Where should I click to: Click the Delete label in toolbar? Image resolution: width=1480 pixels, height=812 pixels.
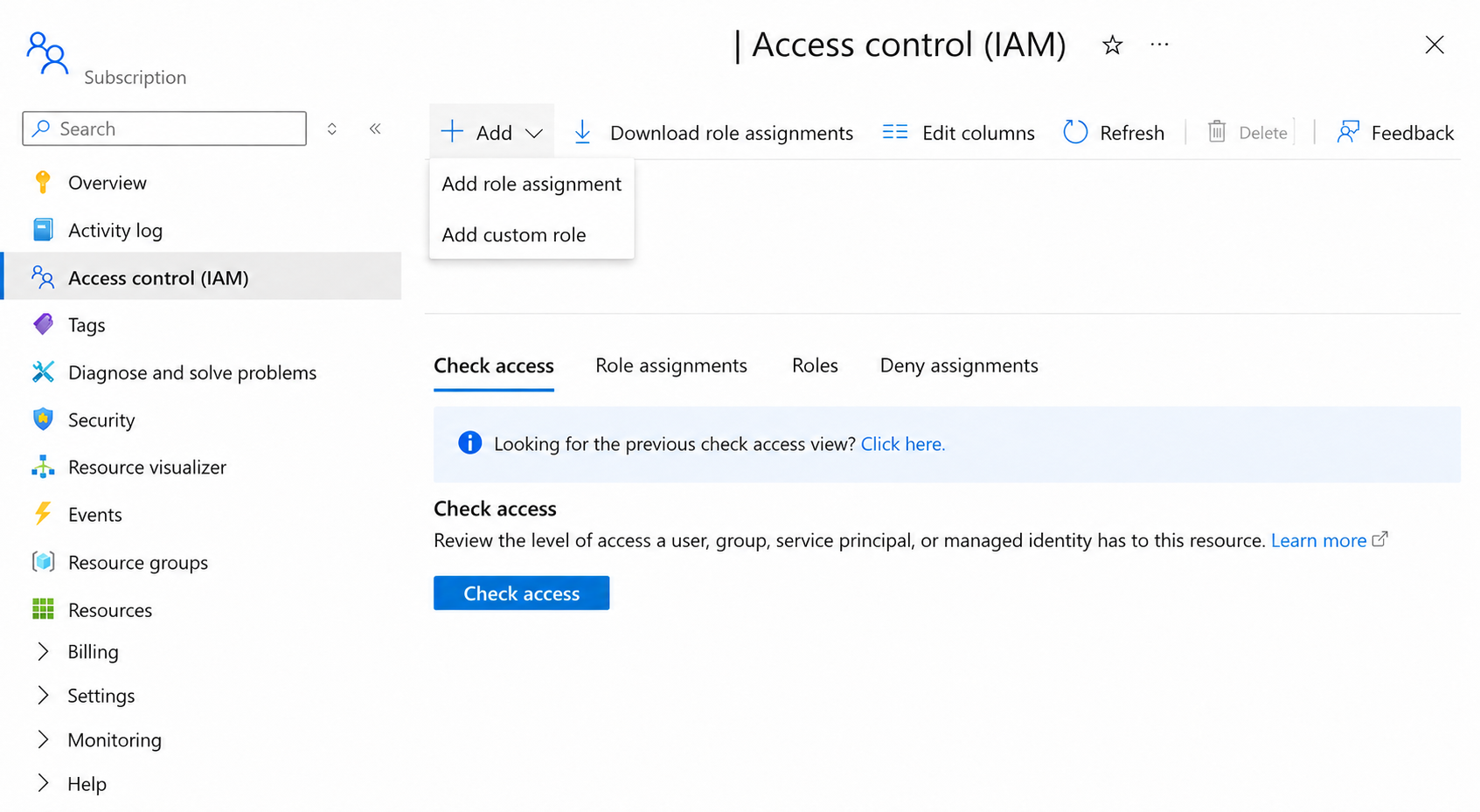click(1263, 133)
